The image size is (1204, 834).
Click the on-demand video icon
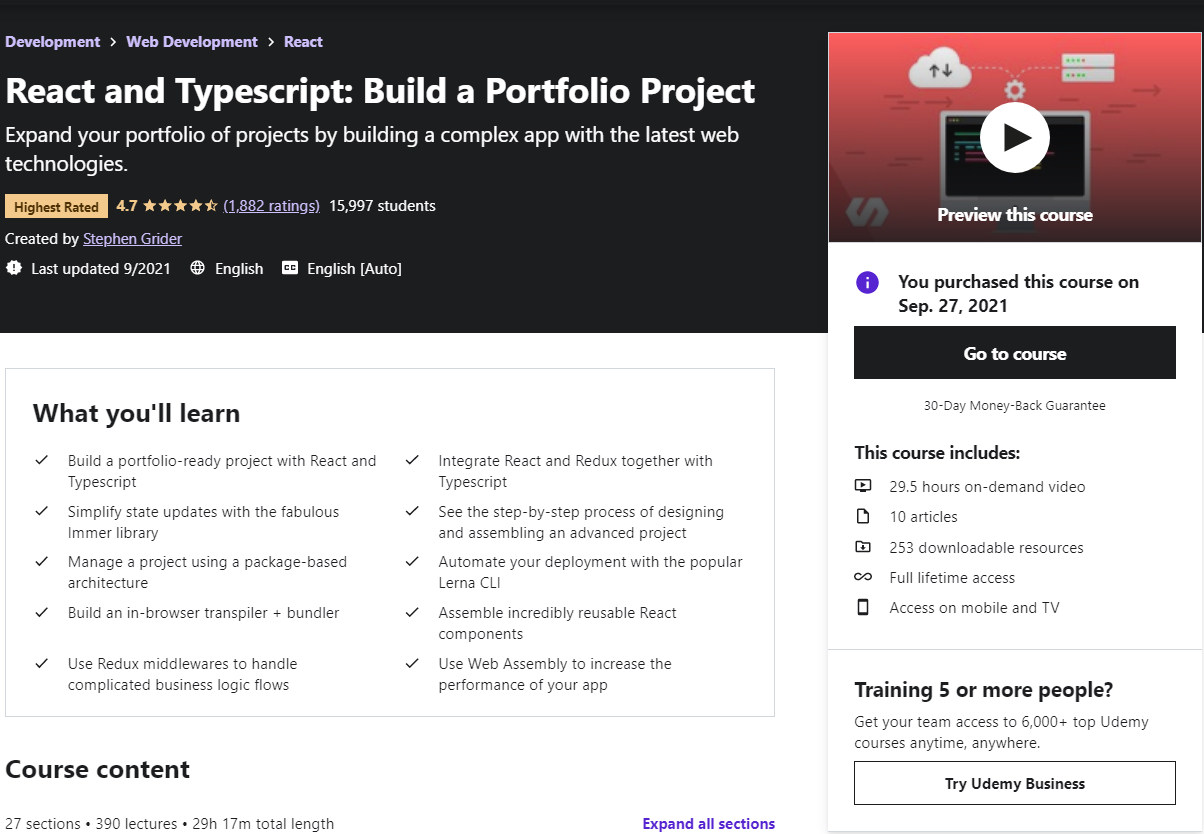863,486
